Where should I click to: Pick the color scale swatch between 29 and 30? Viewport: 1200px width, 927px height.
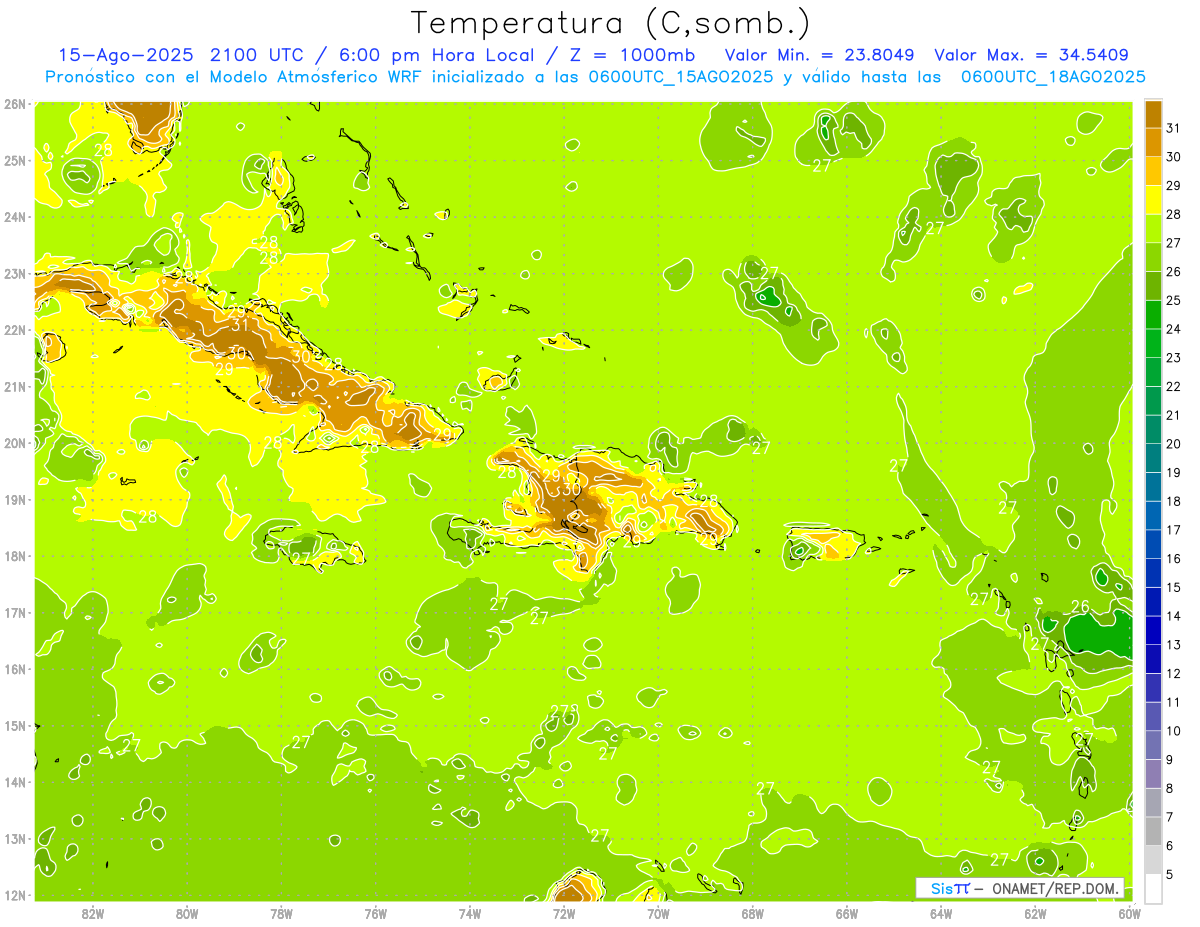tap(1153, 171)
